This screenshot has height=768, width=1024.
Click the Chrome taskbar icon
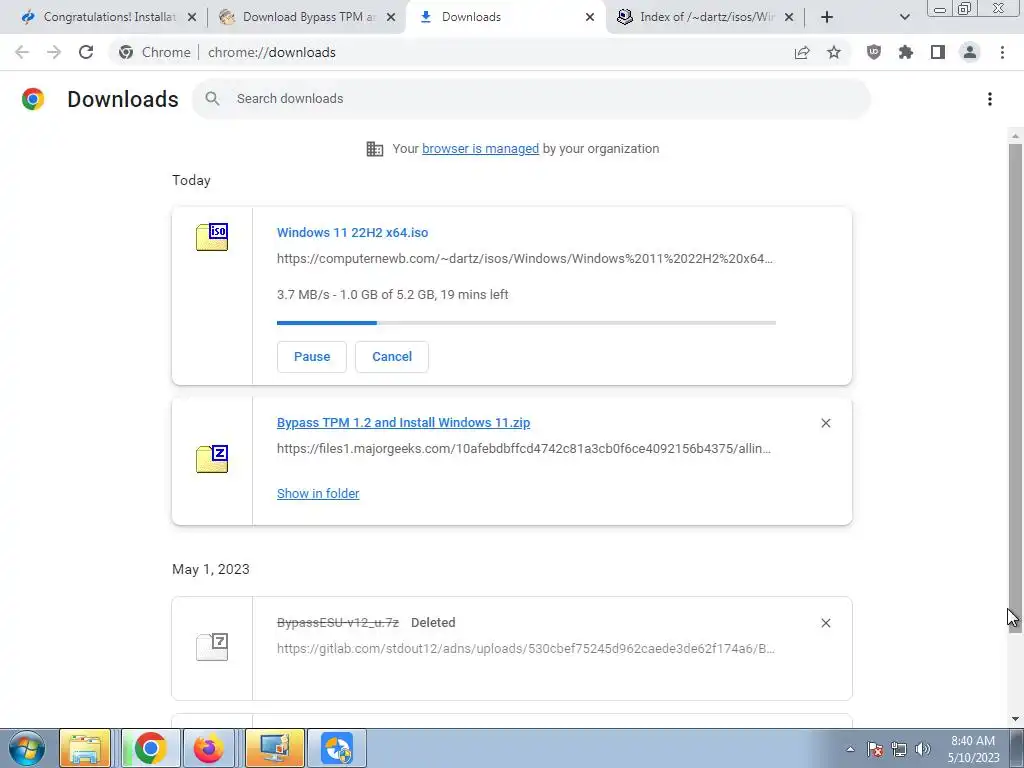pyautogui.click(x=150, y=748)
